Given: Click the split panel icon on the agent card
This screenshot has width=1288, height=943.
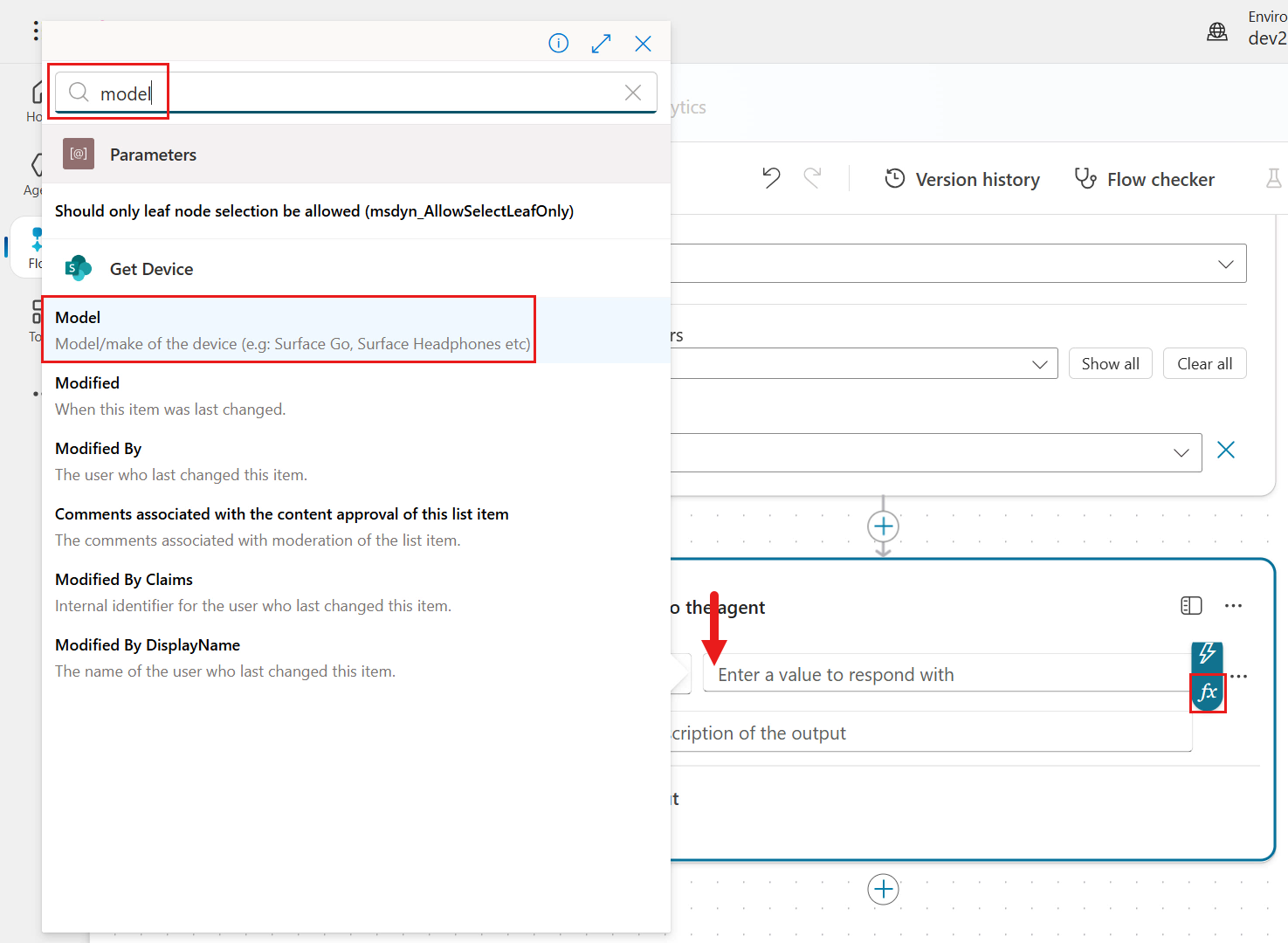Looking at the screenshot, I should pyautogui.click(x=1191, y=605).
